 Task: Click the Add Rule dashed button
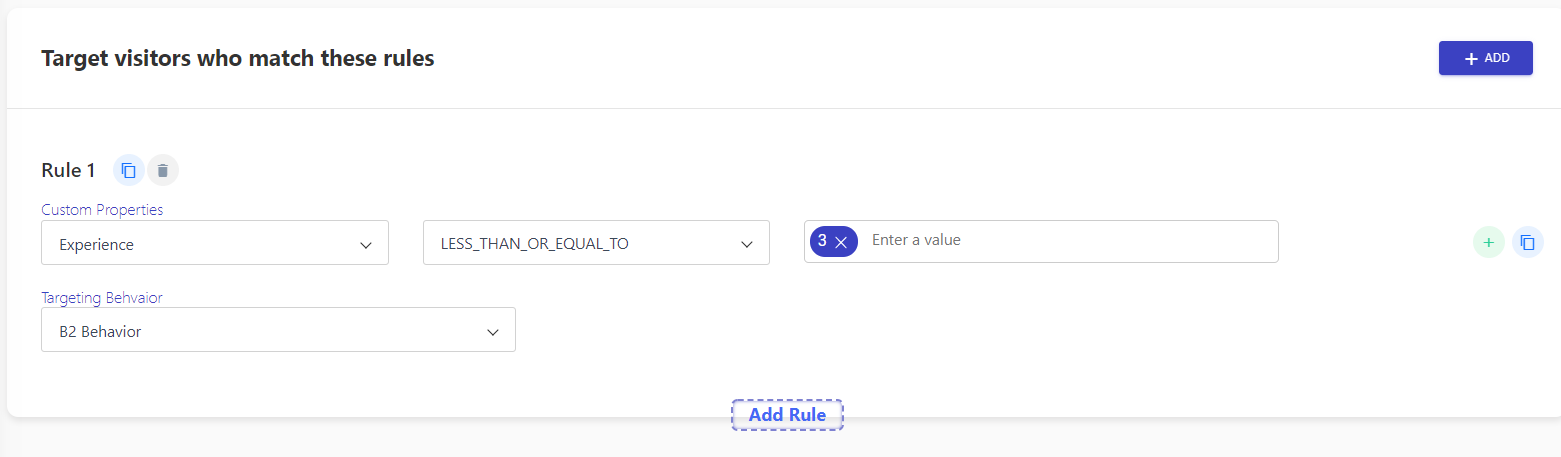(x=787, y=415)
